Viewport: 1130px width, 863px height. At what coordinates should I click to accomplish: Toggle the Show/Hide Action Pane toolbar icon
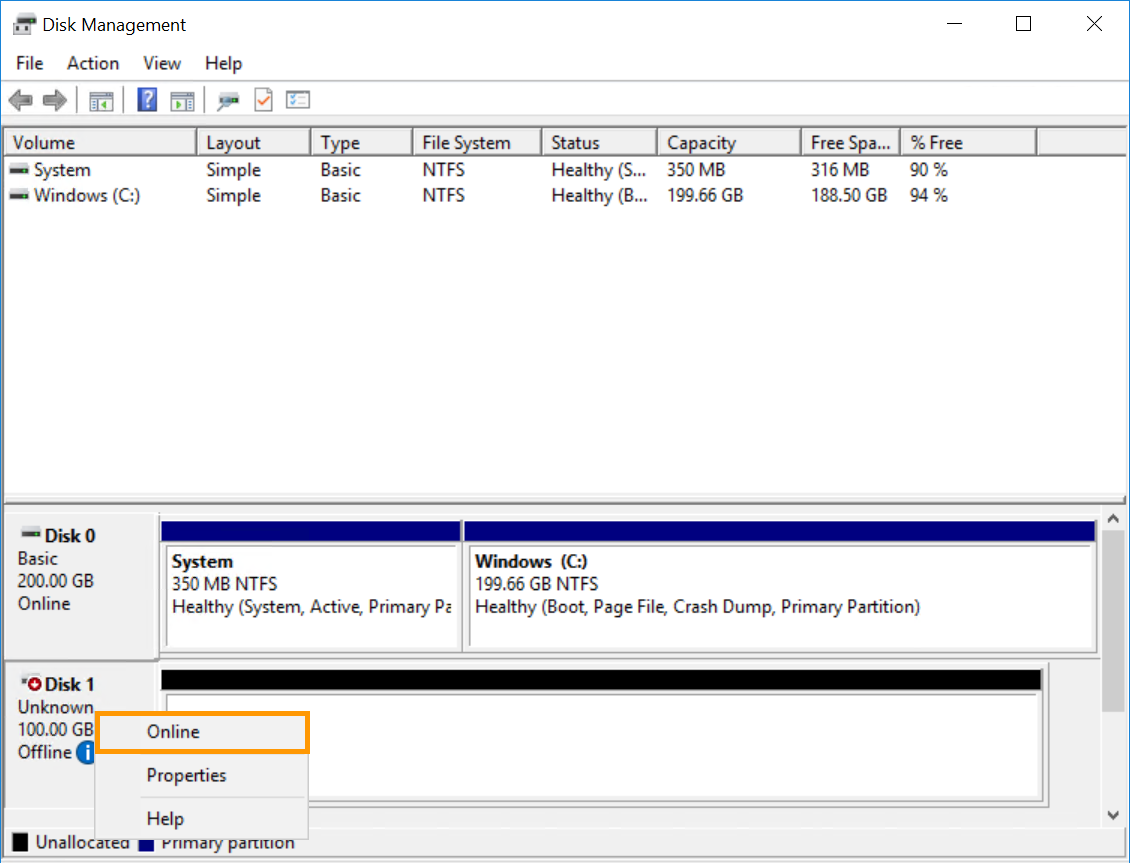pos(181,99)
